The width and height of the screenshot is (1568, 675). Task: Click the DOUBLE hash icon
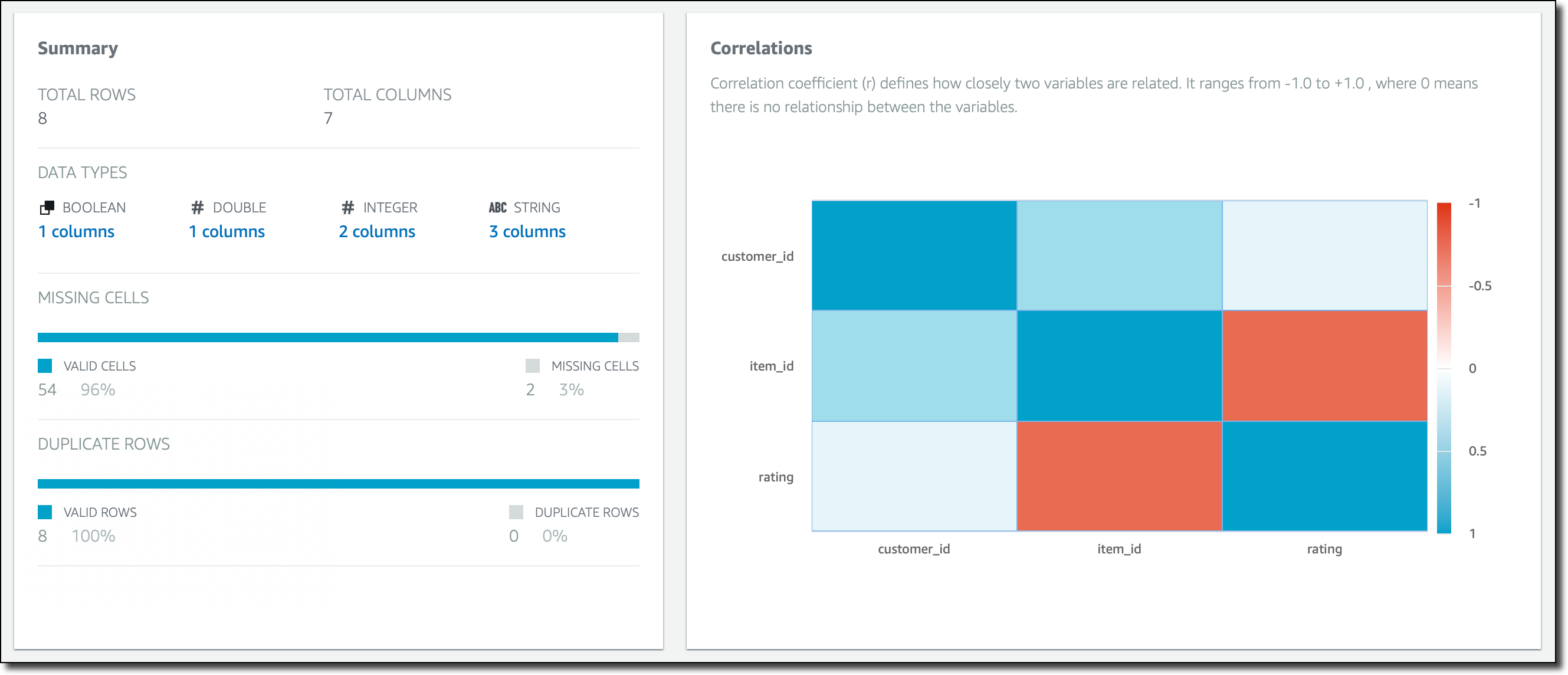click(197, 208)
